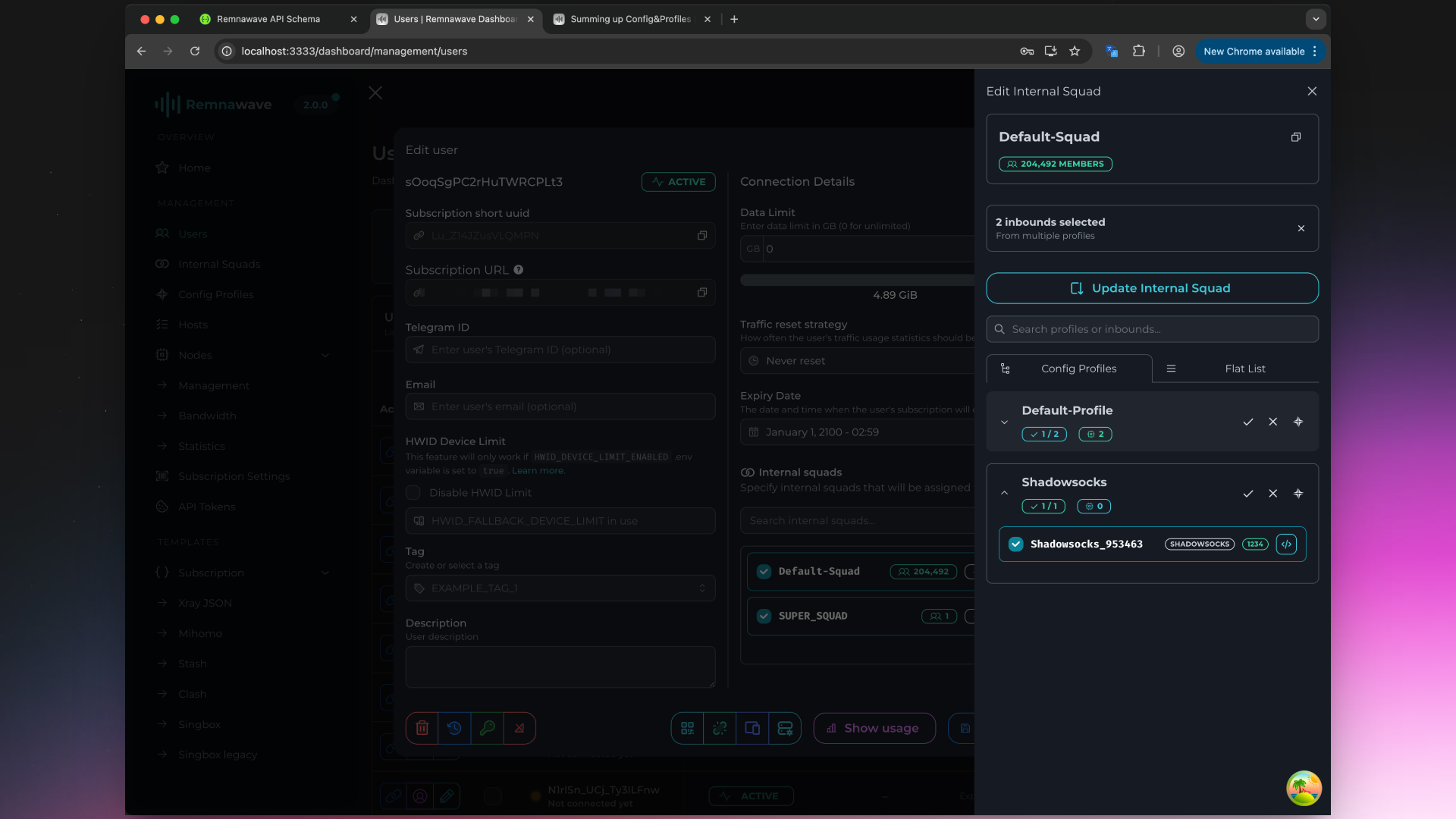The image size is (1456, 819).
Task: Click the Search profiles or inbounds field
Action: [1152, 329]
